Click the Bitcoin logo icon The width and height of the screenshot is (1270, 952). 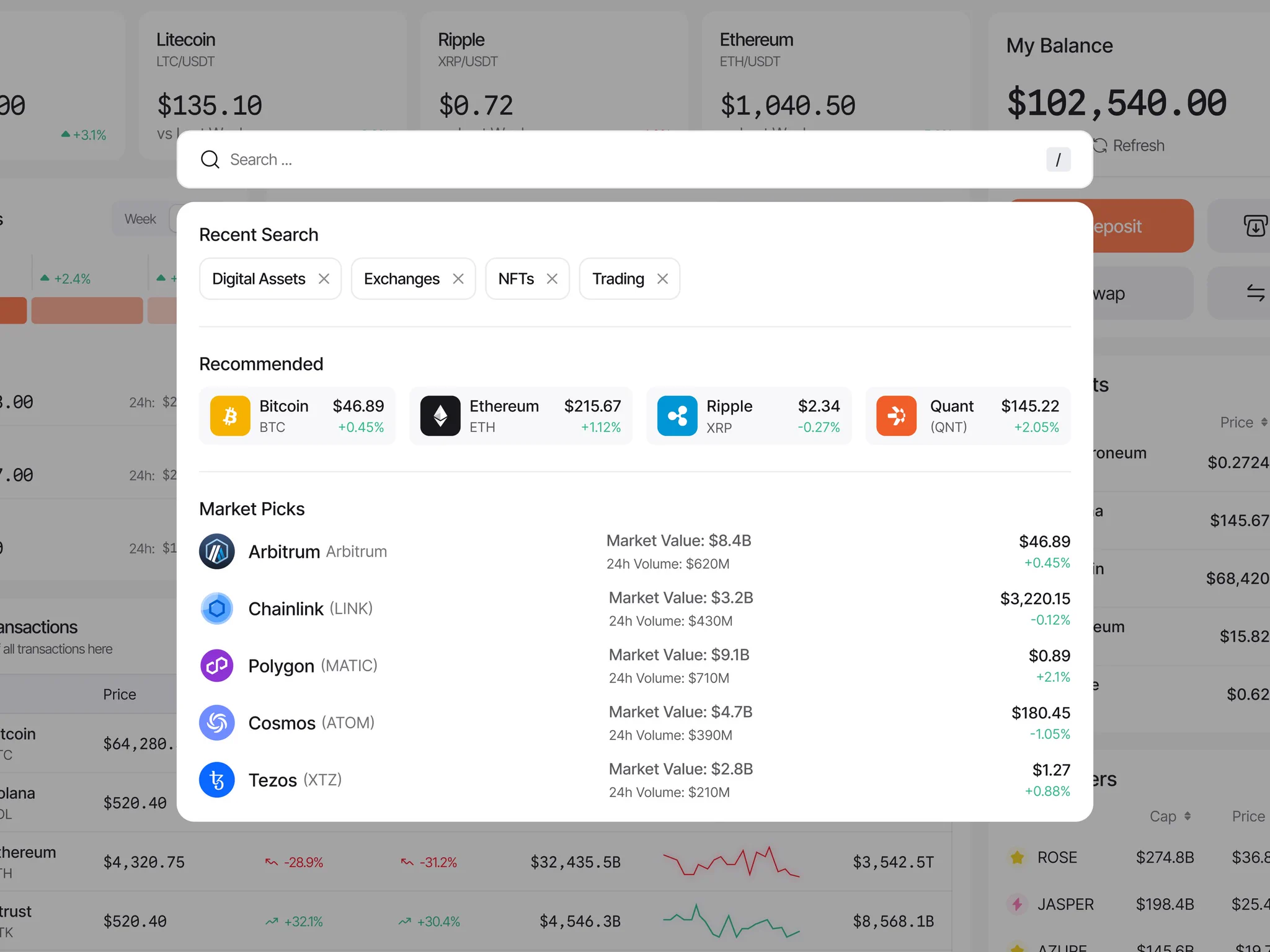[x=230, y=416]
